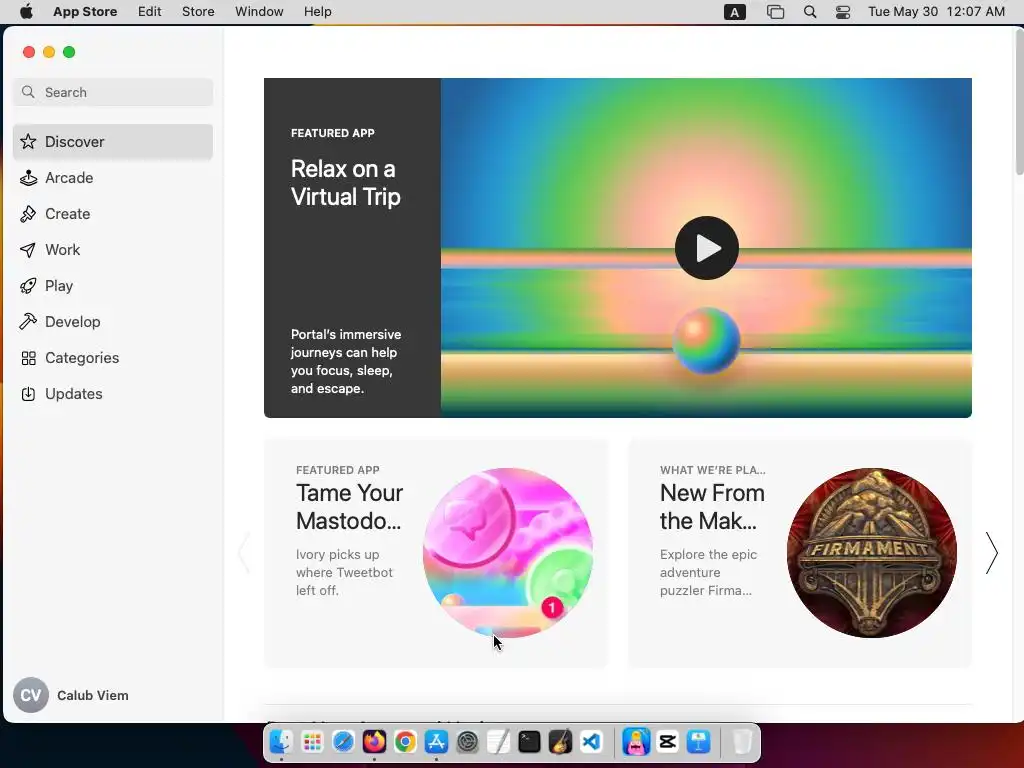Click the Search field in the sidebar

(x=113, y=92)
